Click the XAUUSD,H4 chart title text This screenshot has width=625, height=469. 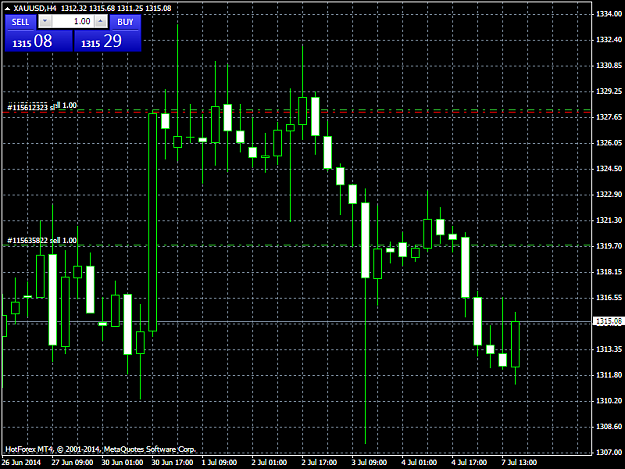pyautogui.click(x=35, y=8)
